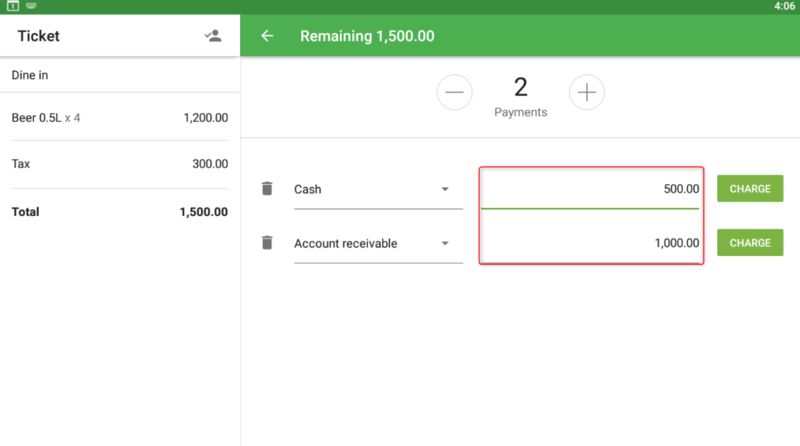Screen dimensions: 800x446
Task: Click the Total row showing 1,500.00
Action: tap(120, 212)
